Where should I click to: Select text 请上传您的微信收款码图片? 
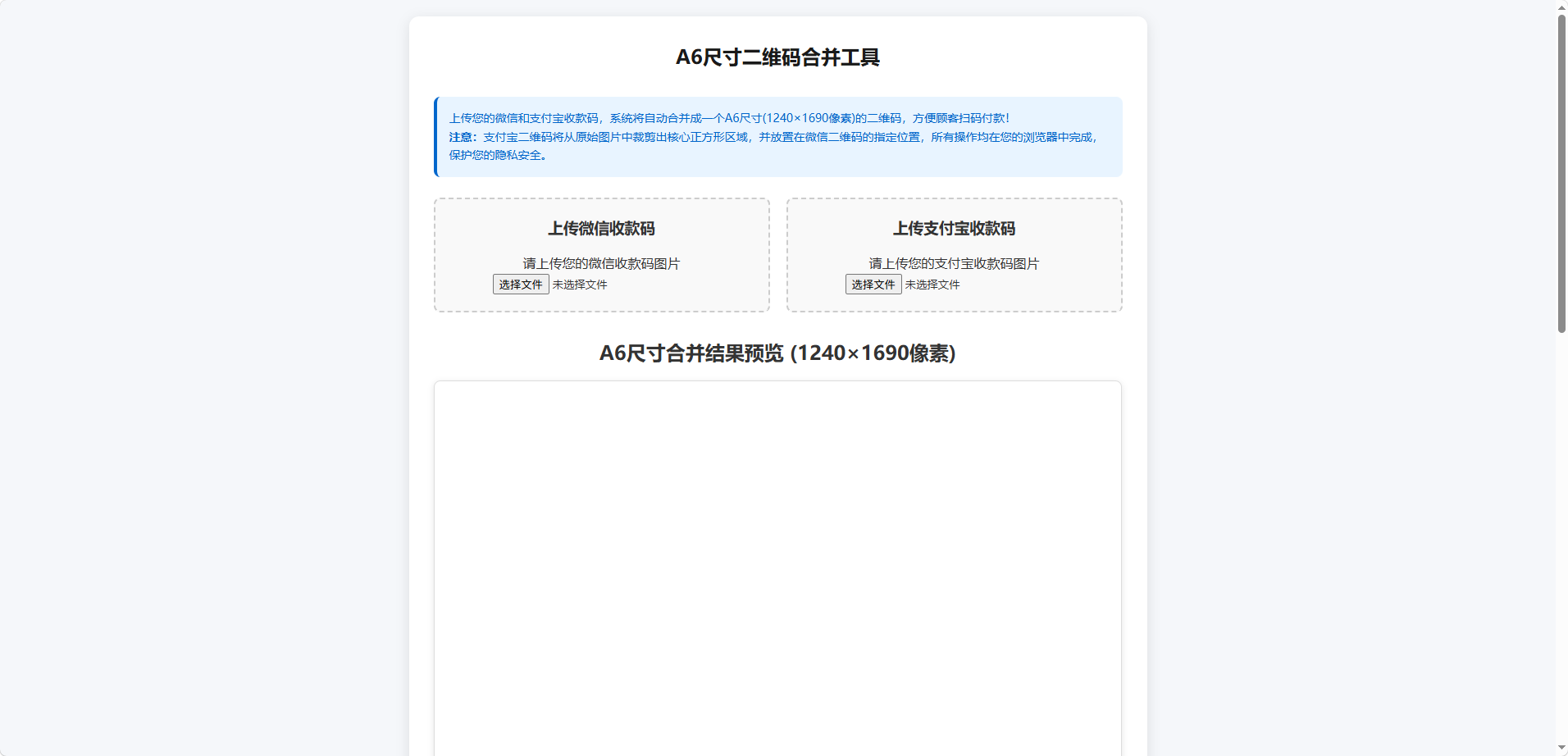pyautogui.click(x=602, y=263)
